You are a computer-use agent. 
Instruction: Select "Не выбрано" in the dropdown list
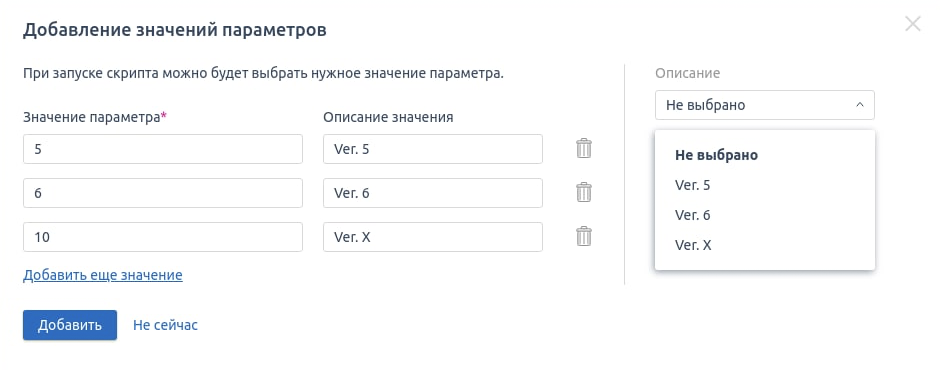click(x=716, y=155)
